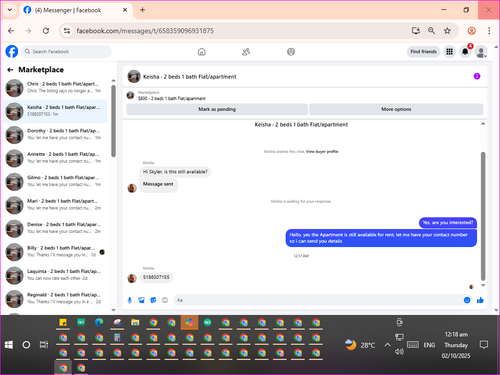The height and width of the screenshot is (375, 500).
Task: Focus the Search Facebook field
Action: pos(67,52)
